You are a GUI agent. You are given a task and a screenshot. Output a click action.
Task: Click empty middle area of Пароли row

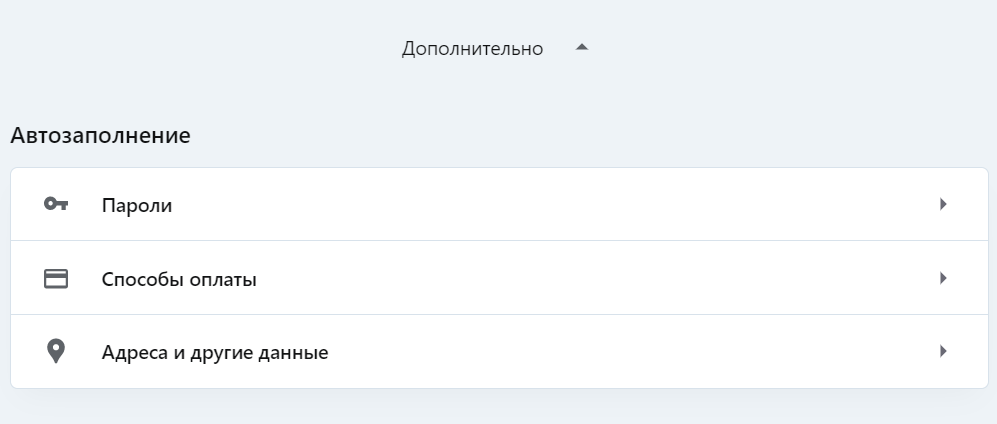click(550, 204)
